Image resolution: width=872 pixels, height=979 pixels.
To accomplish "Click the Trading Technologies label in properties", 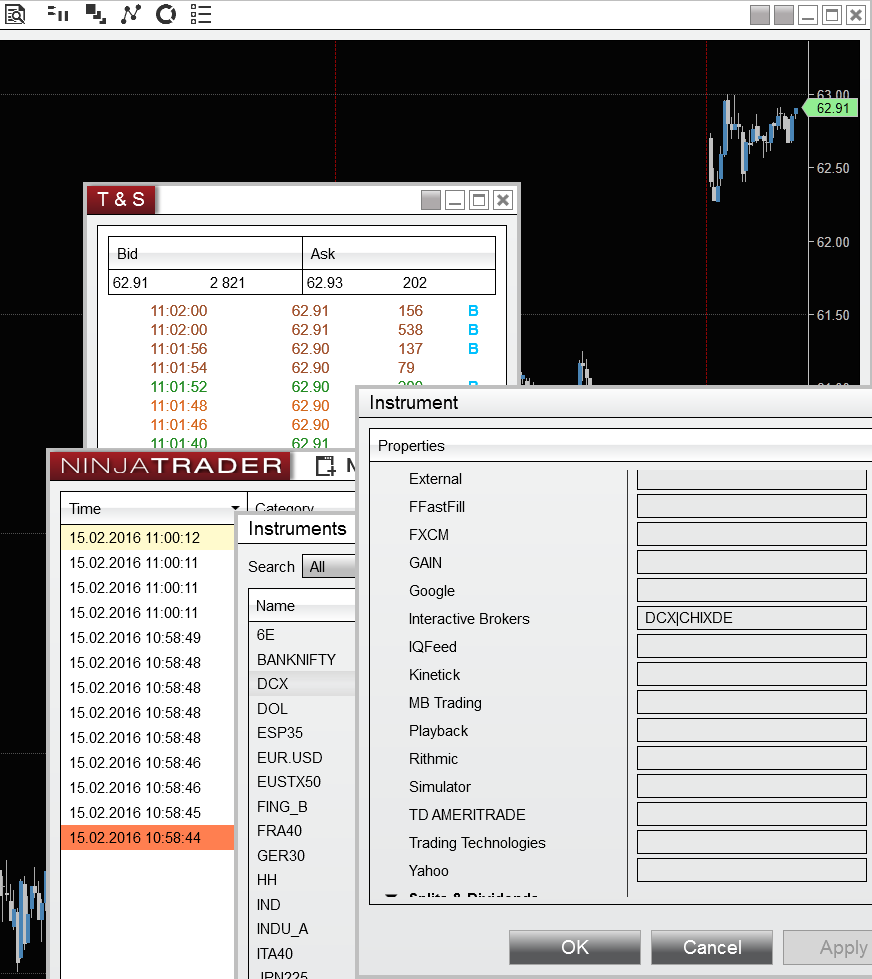I will (477, 843).
